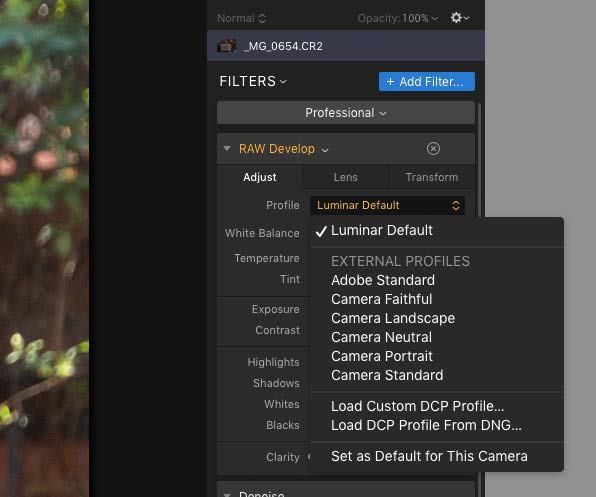Select the Camera Portrait profile
Viewport: 596px width, 497px height.
tap(436, 356)
